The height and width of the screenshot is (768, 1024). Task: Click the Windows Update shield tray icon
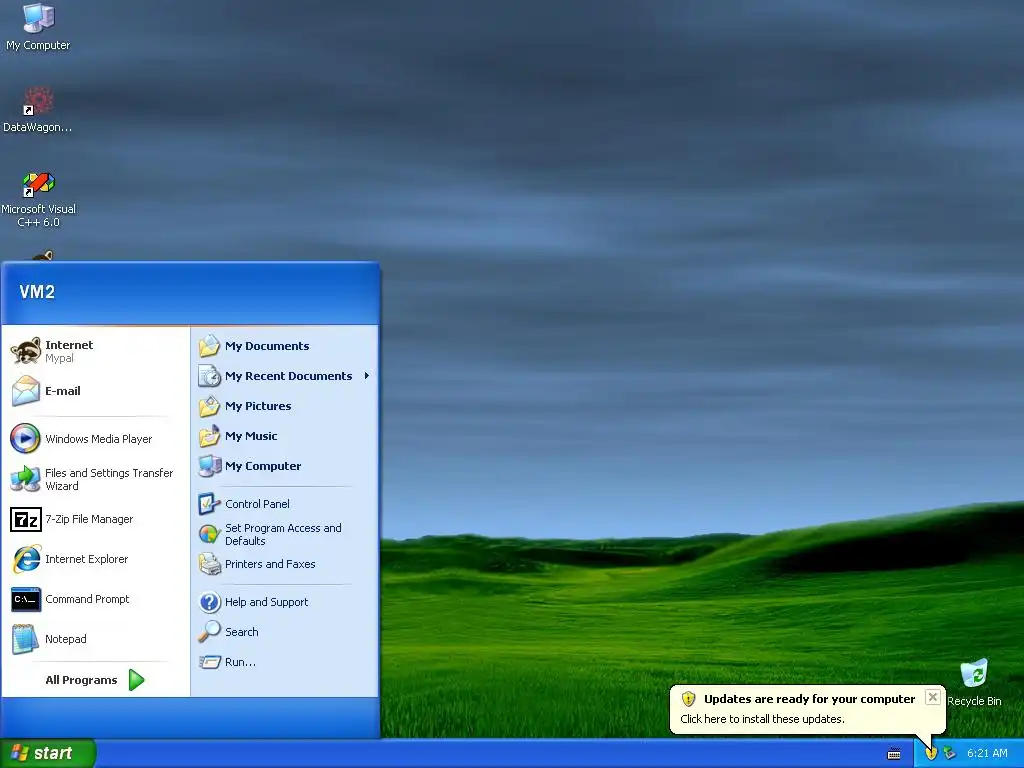(931, 753)
